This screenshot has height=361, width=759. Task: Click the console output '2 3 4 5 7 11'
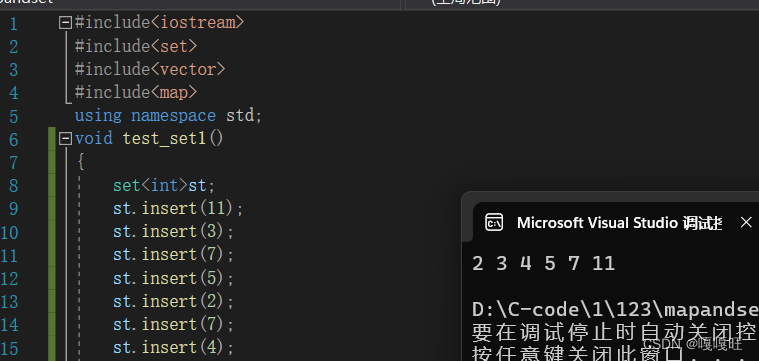pyautogui.click(x=543, y=264)
